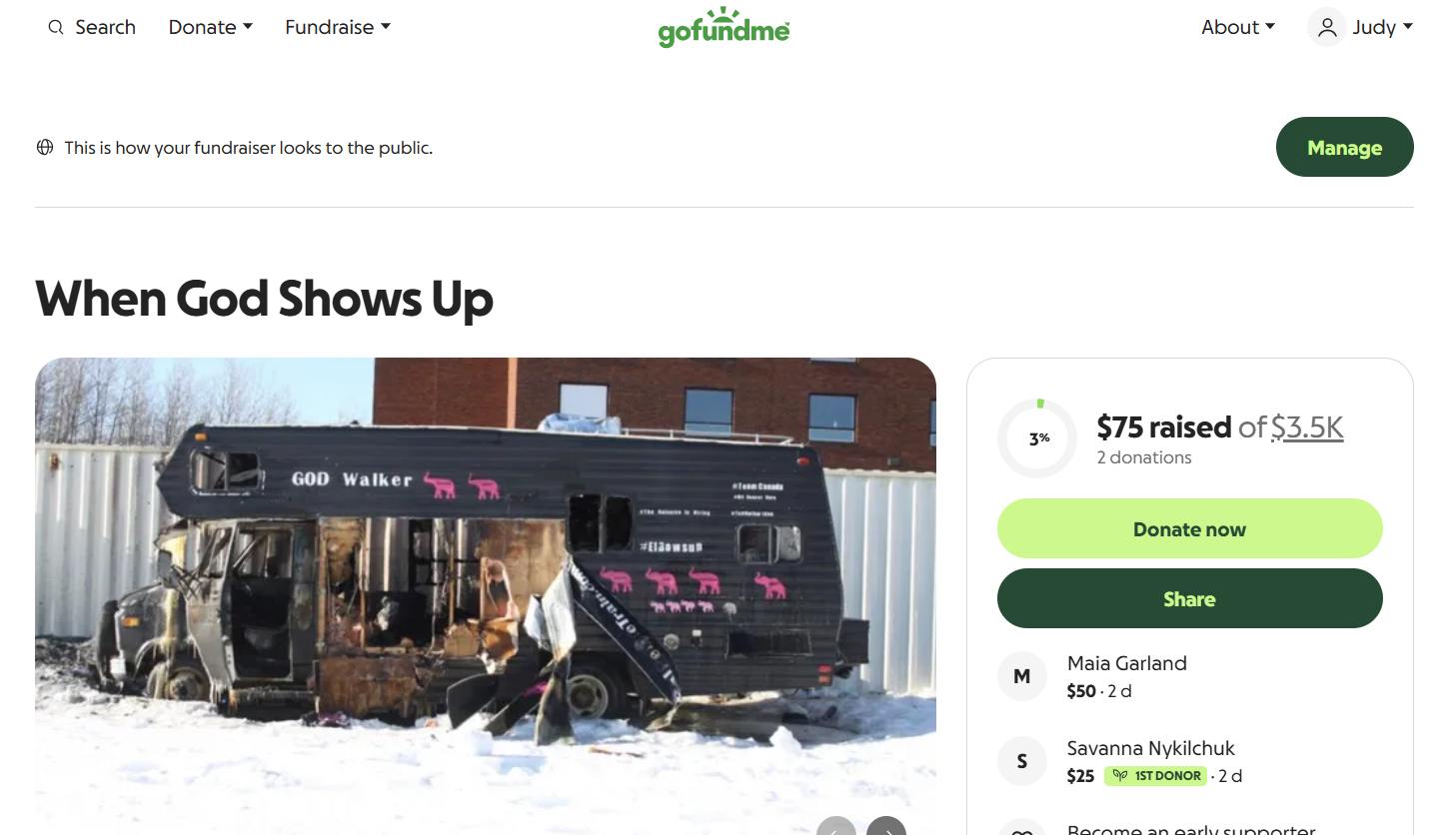1456x835 pixels.
Task: Open the GoFundMe logo home link
Action: 724,27
